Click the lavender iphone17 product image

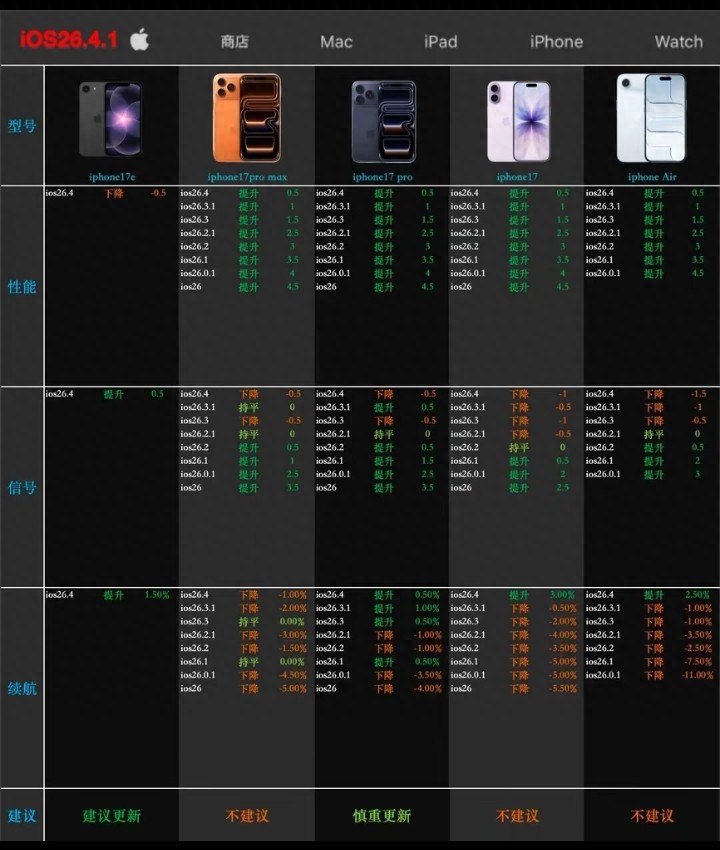pyautogui.click(x=518, y=121)
